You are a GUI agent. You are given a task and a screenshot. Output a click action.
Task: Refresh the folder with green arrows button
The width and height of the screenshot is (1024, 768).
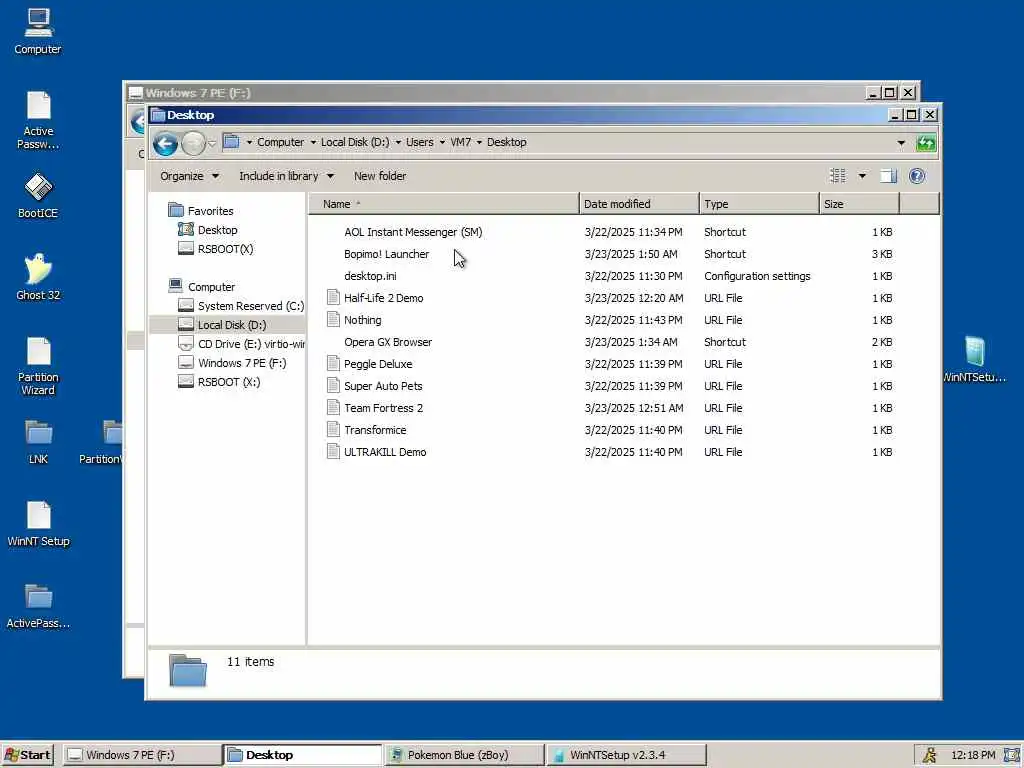[925, 142]
